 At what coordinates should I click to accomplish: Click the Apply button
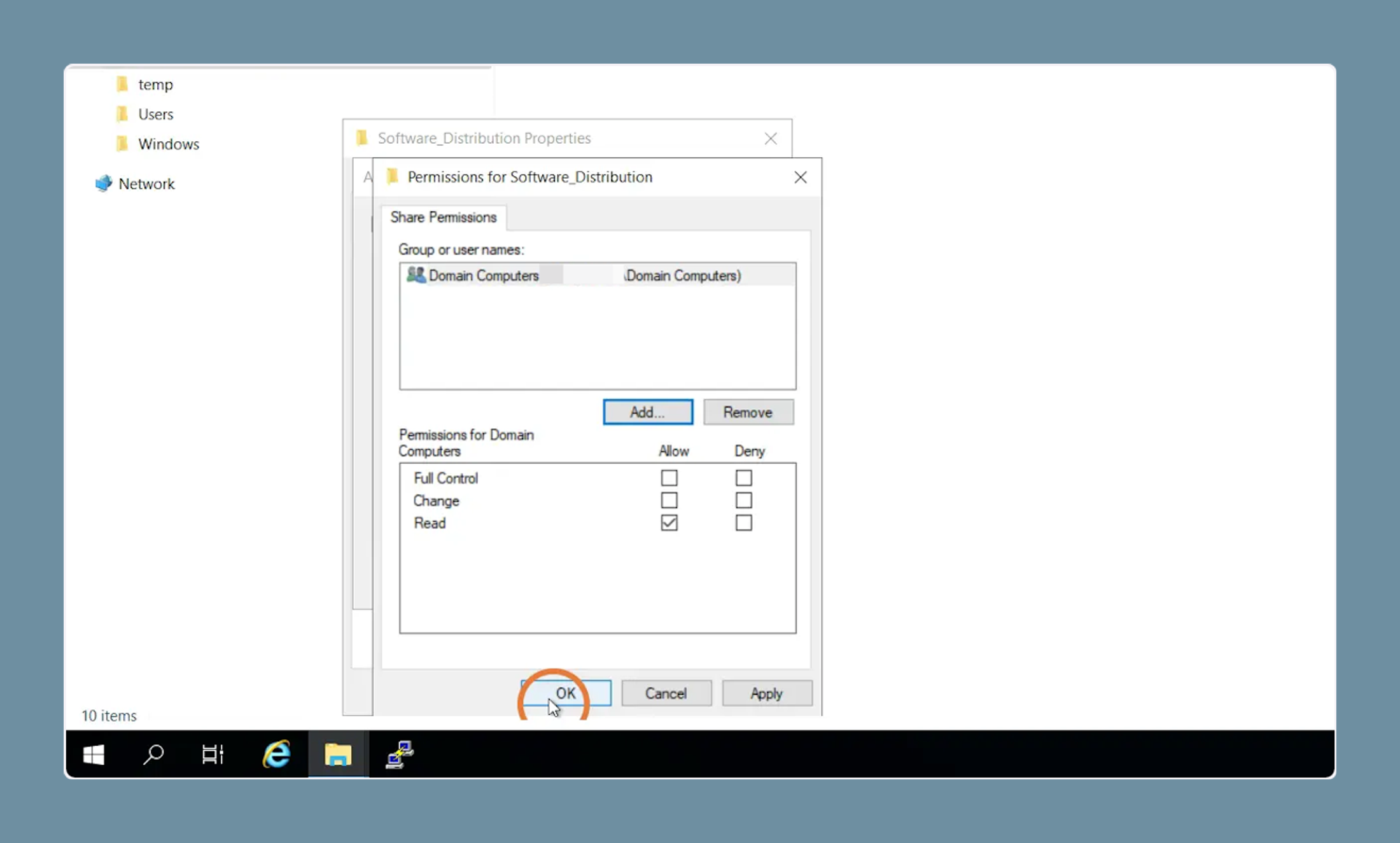[767, 693]
